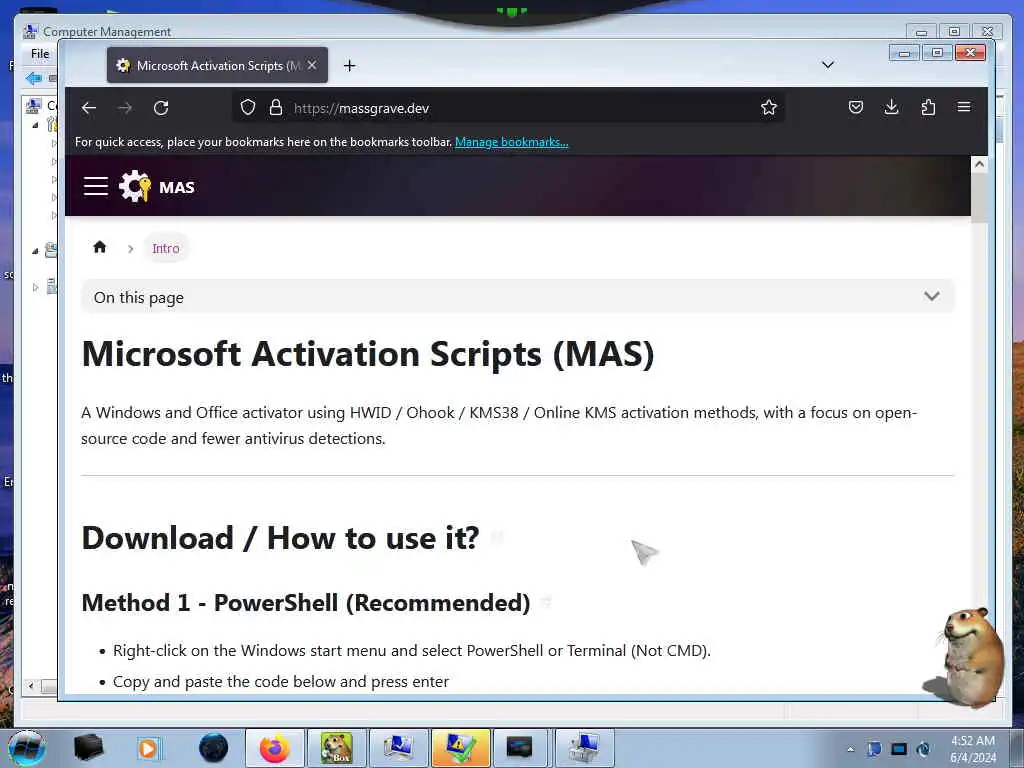The image size is (1024, 768).
Task: Open the system tray flag icon
Action: (874, 749)
